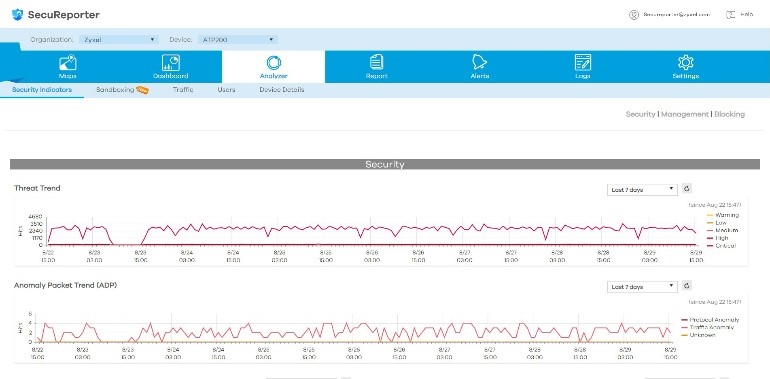This screenshot has height=379, width=770.
Task: Open the Logs notepad icon
Action: [582, 62]
